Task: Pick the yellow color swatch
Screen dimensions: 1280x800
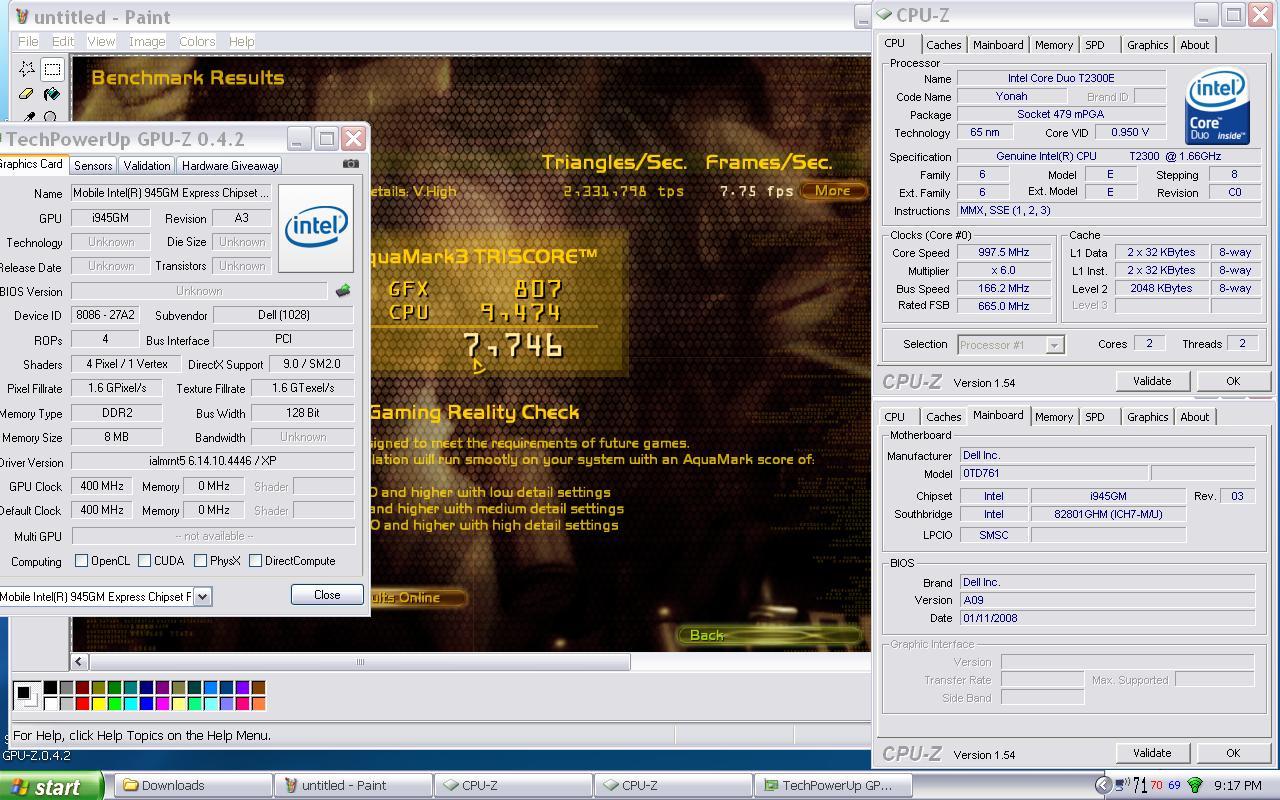Action: coord(98,703)
